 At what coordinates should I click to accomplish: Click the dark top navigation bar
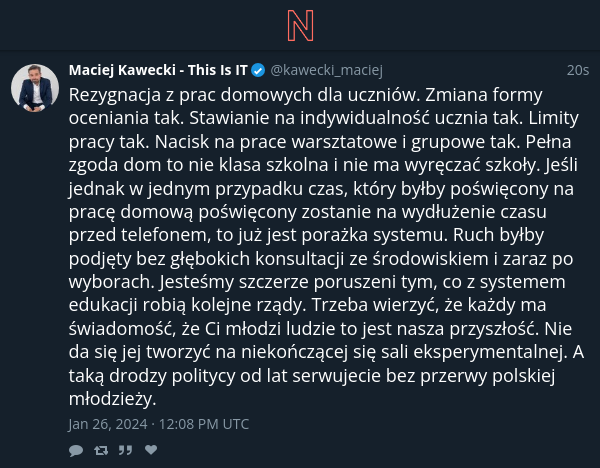[300, 25]
